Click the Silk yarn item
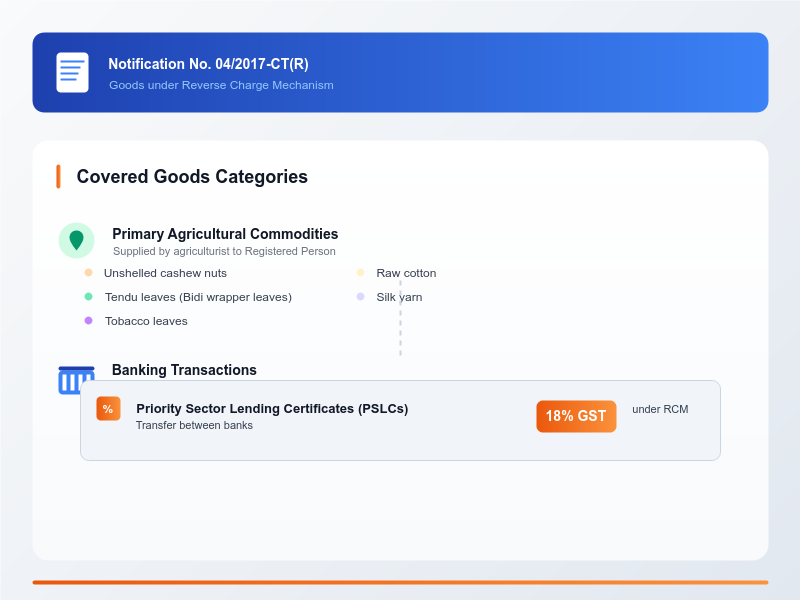The height and width of the screenshot is (600, 800). click(399, 297)
